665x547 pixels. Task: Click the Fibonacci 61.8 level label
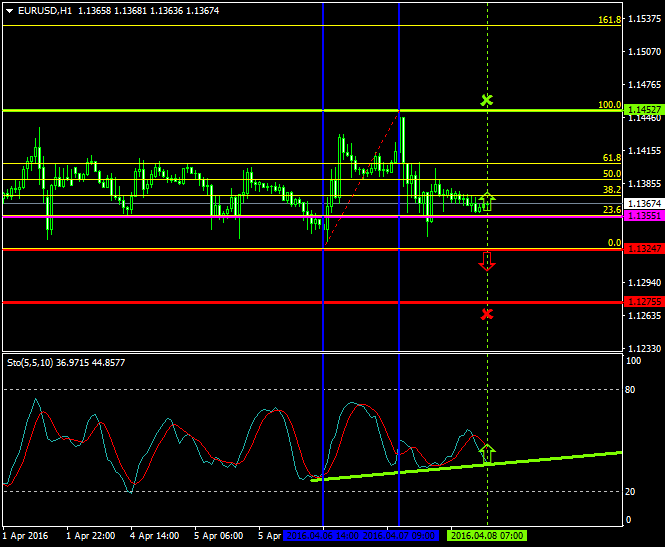pos(612,158)
